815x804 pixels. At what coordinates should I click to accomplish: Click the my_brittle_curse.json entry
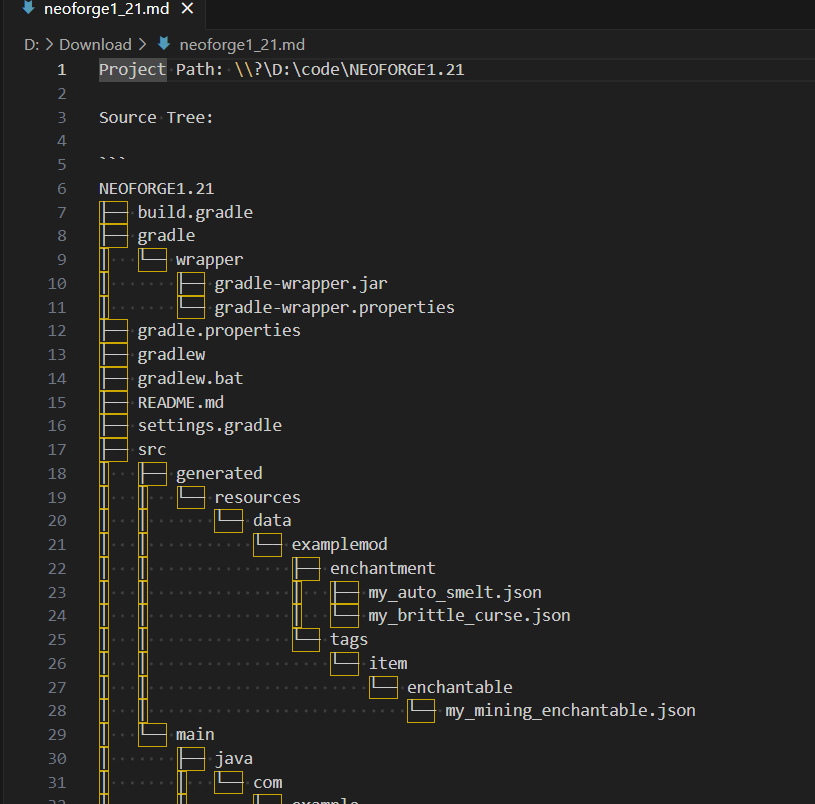[x=469, y=616]
